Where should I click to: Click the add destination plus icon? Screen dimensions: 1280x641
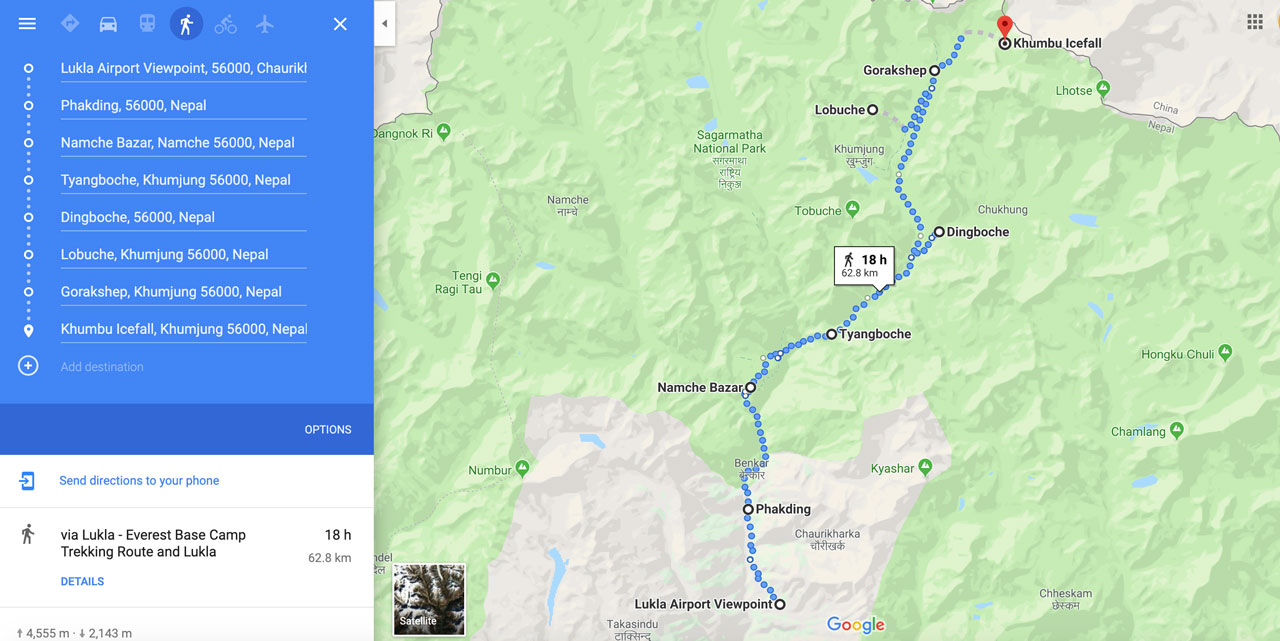point(28,366)
